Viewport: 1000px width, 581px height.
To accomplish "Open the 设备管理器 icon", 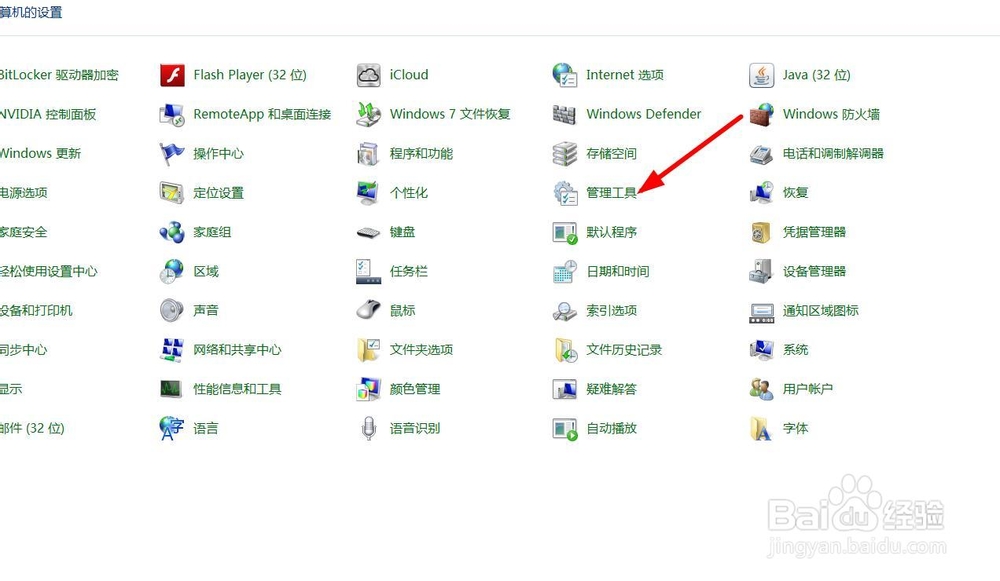I will tap(761, 272).
